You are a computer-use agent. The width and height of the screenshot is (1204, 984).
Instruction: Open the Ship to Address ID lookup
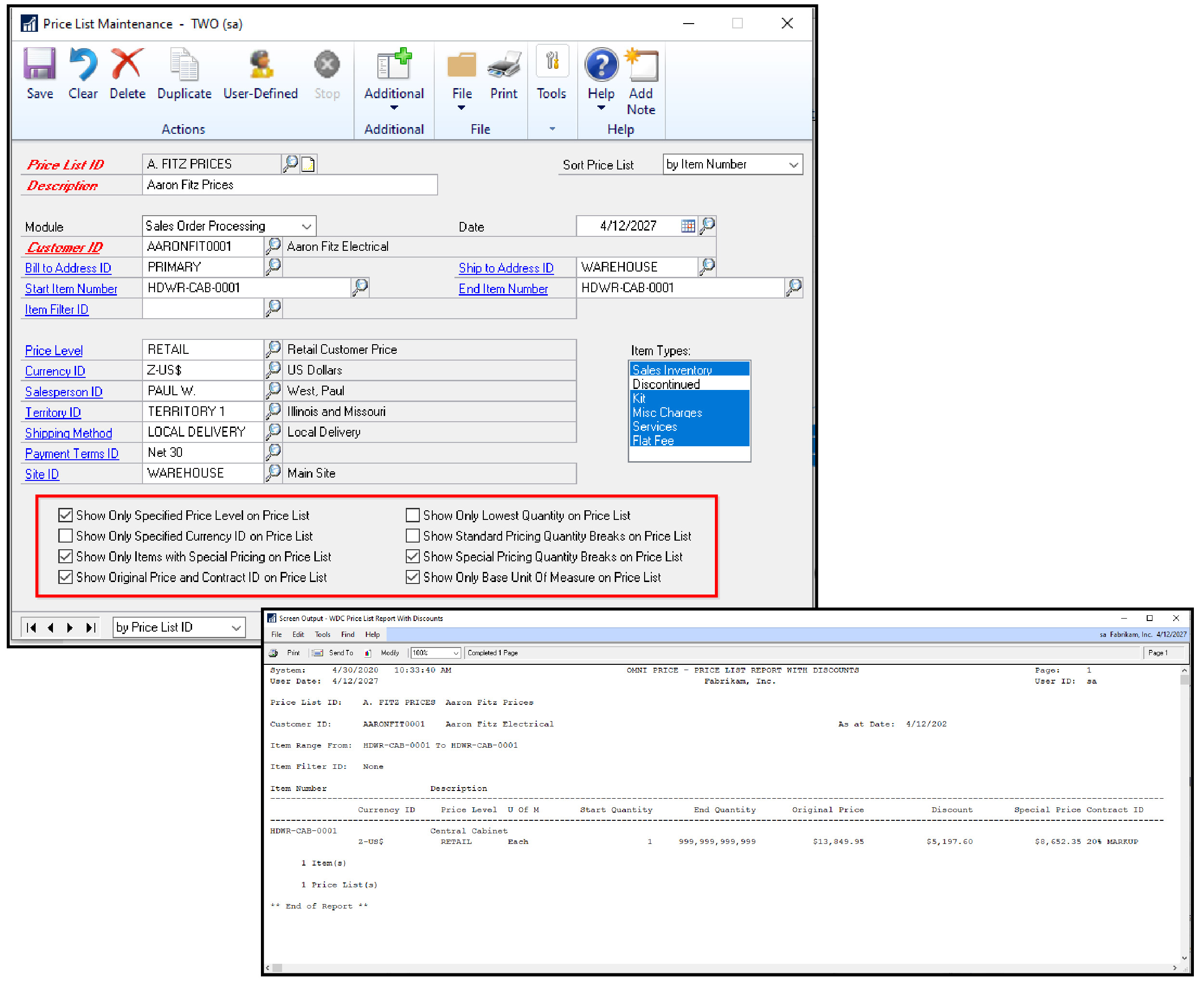click(x=707, y=266)
